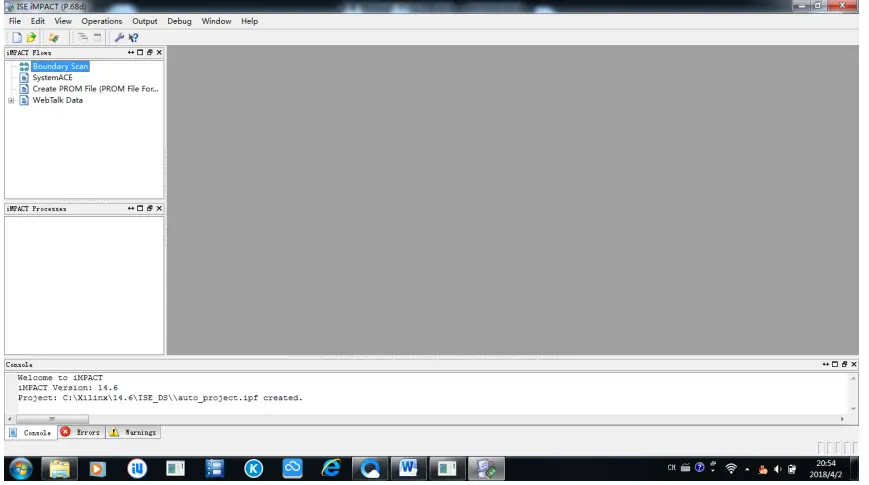Click the 'Welcome to iMPACT' console line
Screen dimensions: 869x485
(60, 377)
